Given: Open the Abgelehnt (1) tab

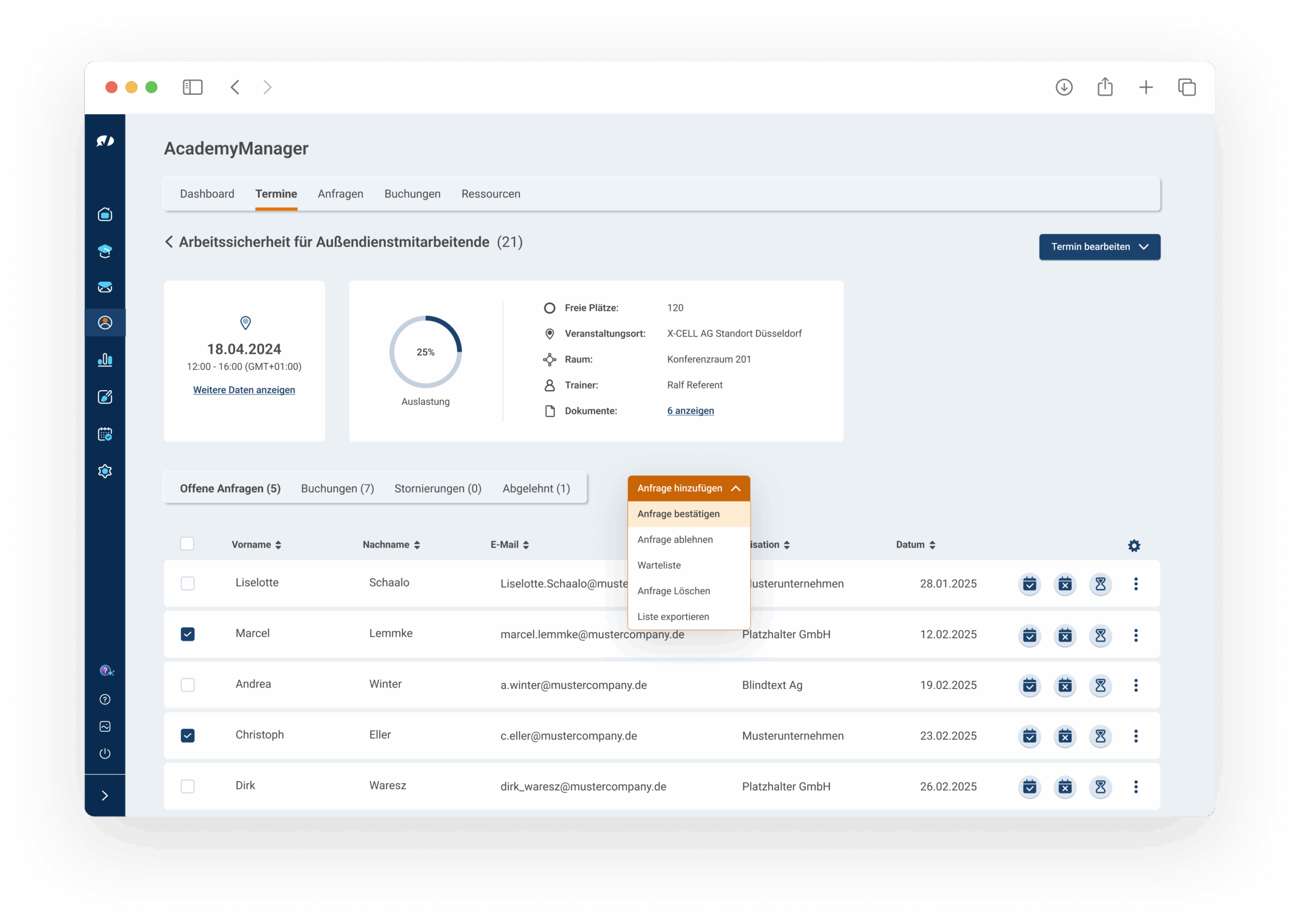Looking at the screenshot, I should coord(536,489).
